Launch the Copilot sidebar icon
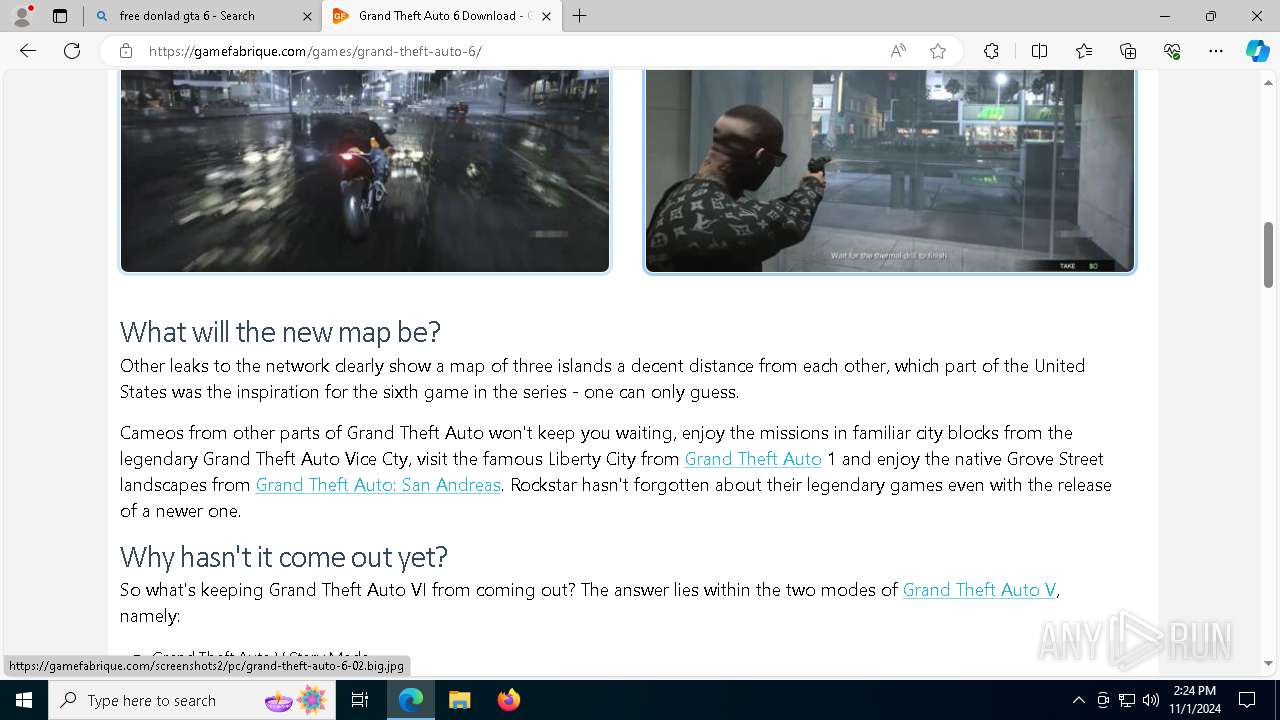The height and width of the screenshot is (720, 1280). [x=1258, y=51]
